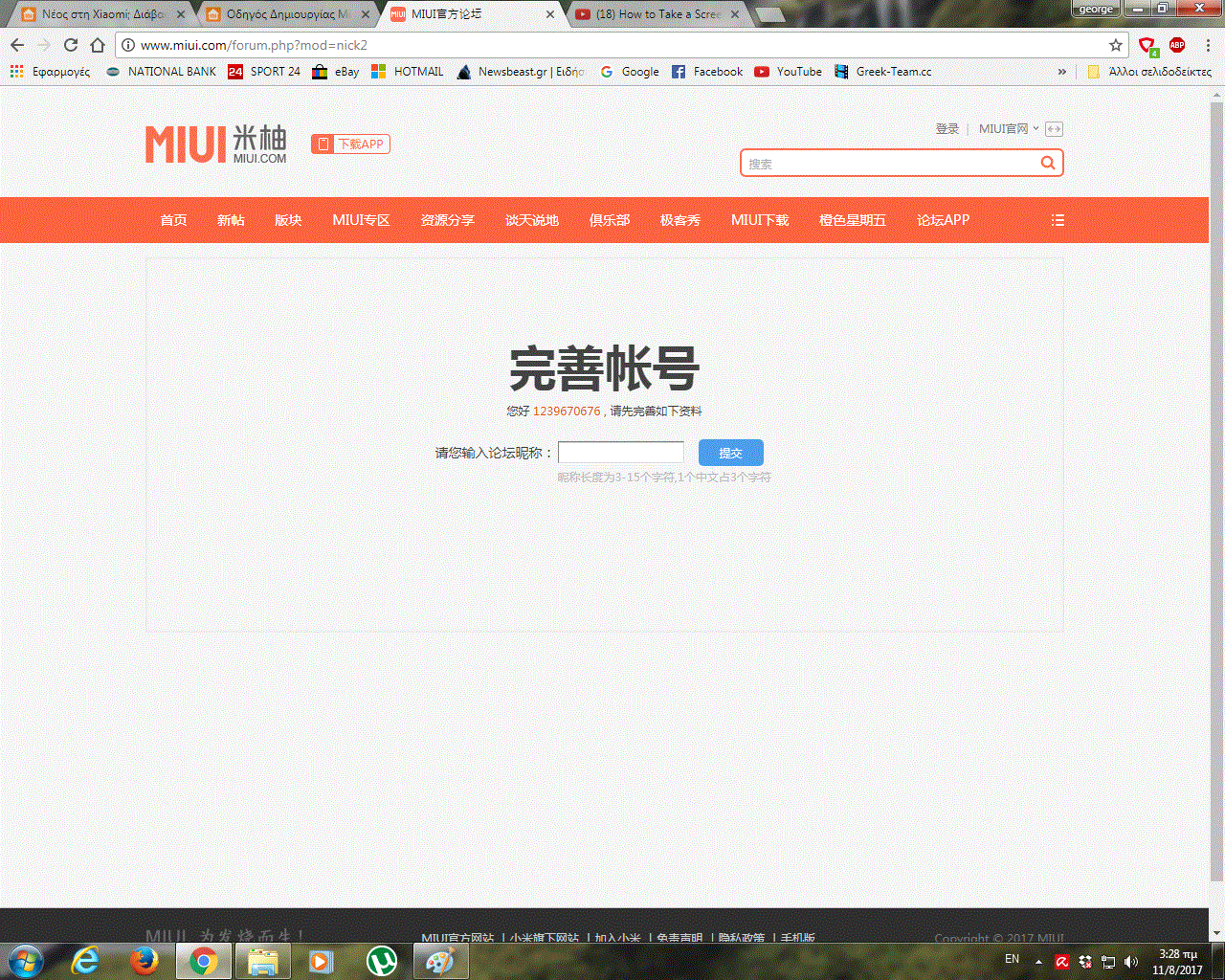
Task: Open the YouTube bookmark
Action: click(x=789, y=72)
